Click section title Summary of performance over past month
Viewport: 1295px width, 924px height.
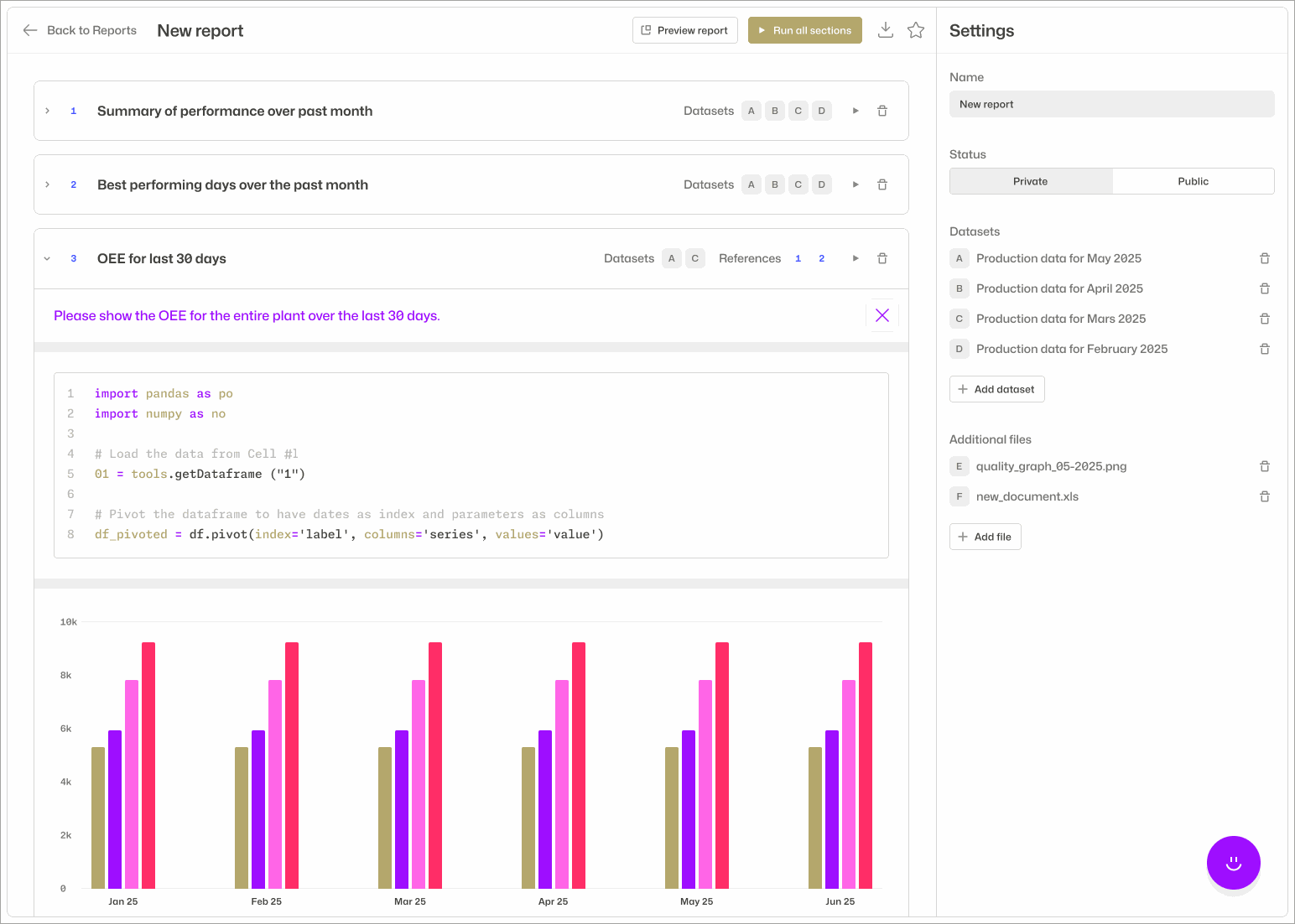tap(235, 111)
